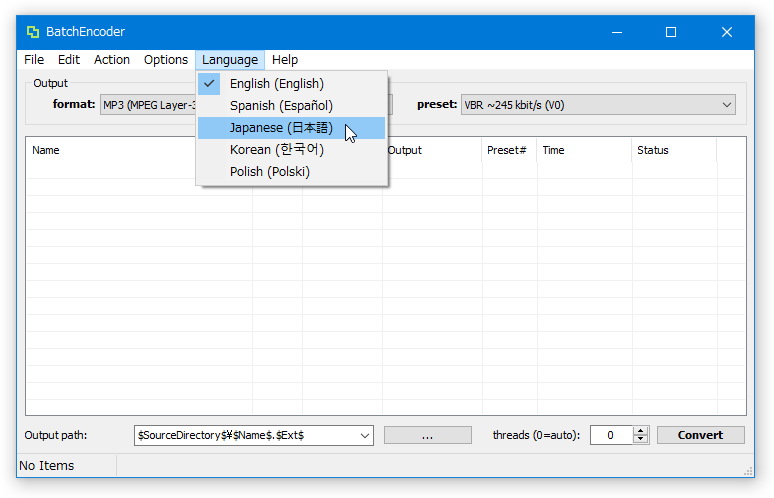Select English (English) language
The width and height of the screenshot is (774, 498).
[291, 84]
